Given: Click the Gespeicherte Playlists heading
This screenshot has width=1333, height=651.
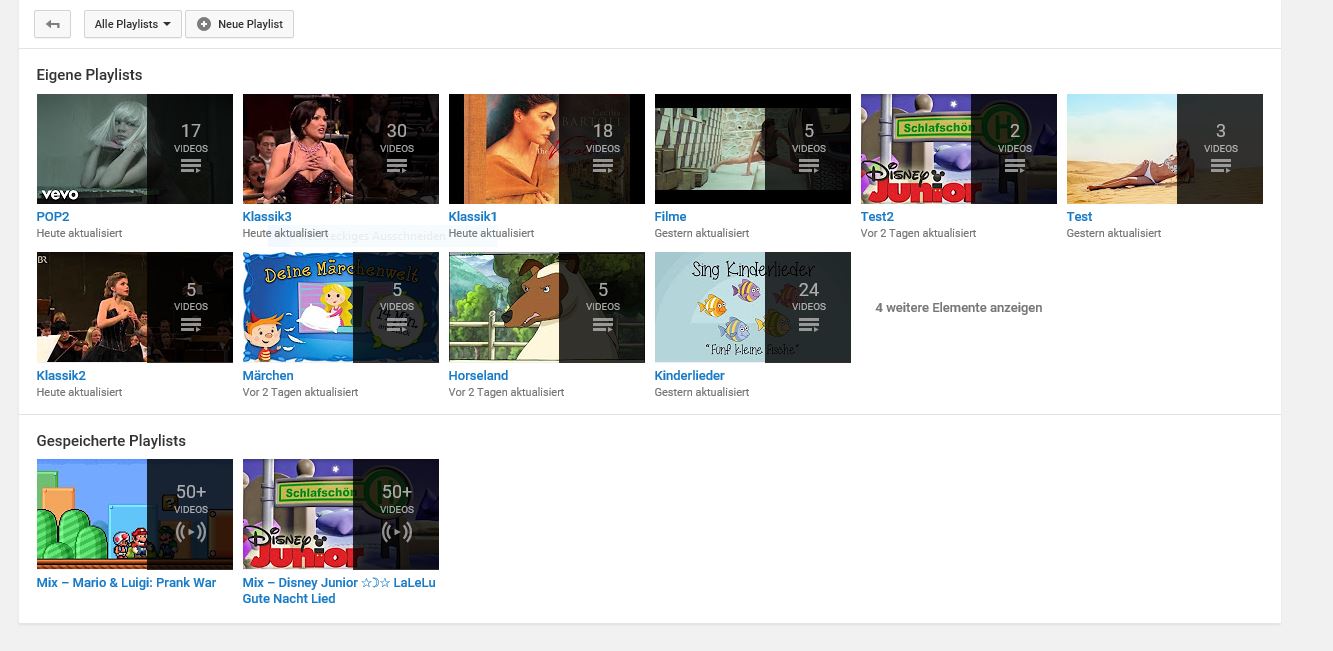Looking at the screenshot, I should click(111, 441).
